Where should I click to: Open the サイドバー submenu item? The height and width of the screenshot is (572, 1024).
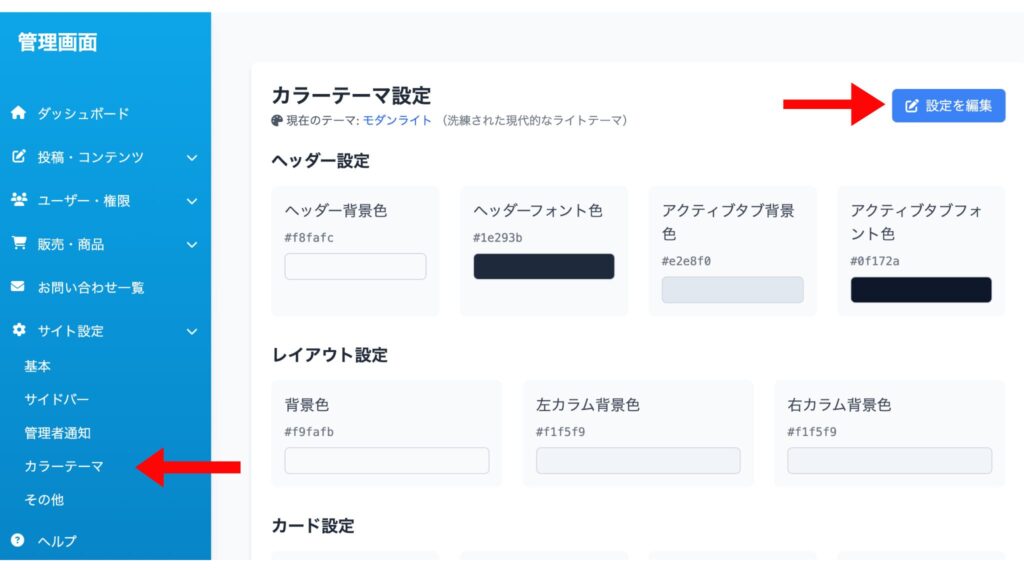click(x=57, y=399)
